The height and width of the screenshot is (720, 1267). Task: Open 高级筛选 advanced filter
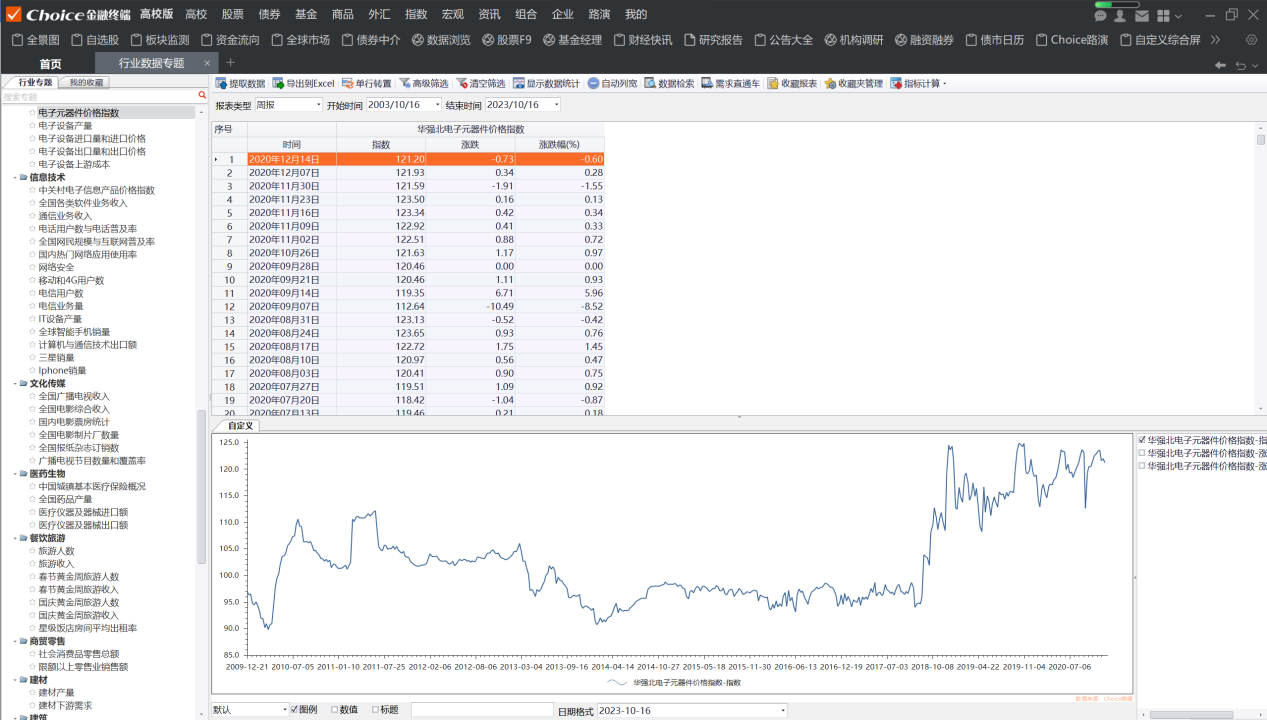405,84
